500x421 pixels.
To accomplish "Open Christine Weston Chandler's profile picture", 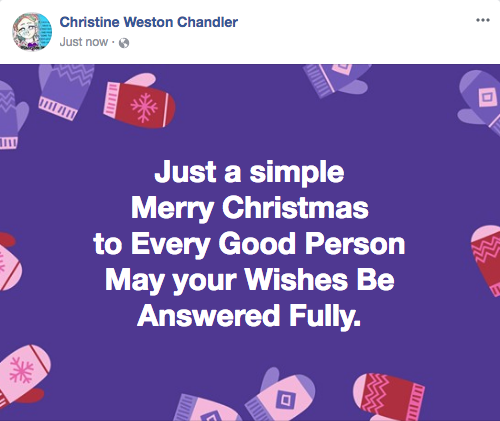I will (x=32, y=32).
